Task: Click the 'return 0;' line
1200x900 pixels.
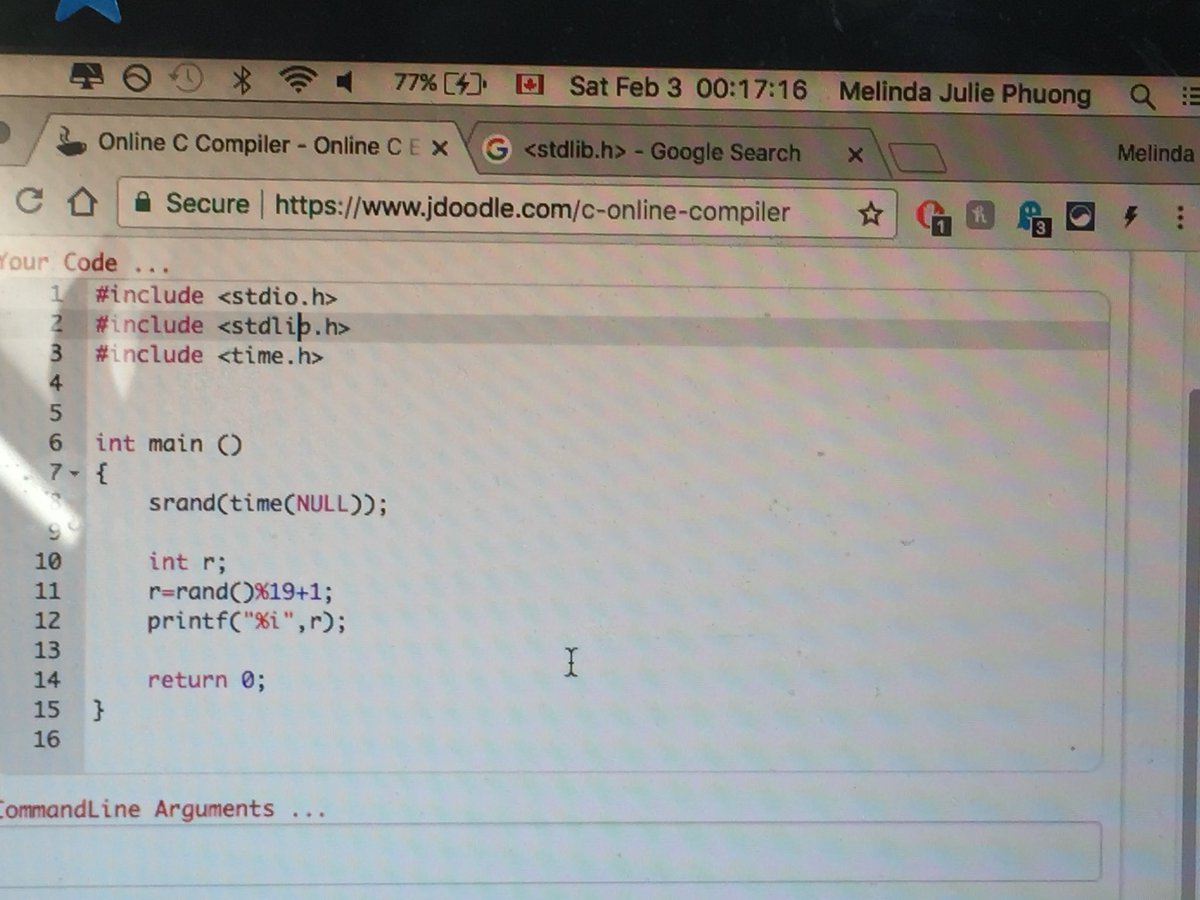Action: [207, 680]
